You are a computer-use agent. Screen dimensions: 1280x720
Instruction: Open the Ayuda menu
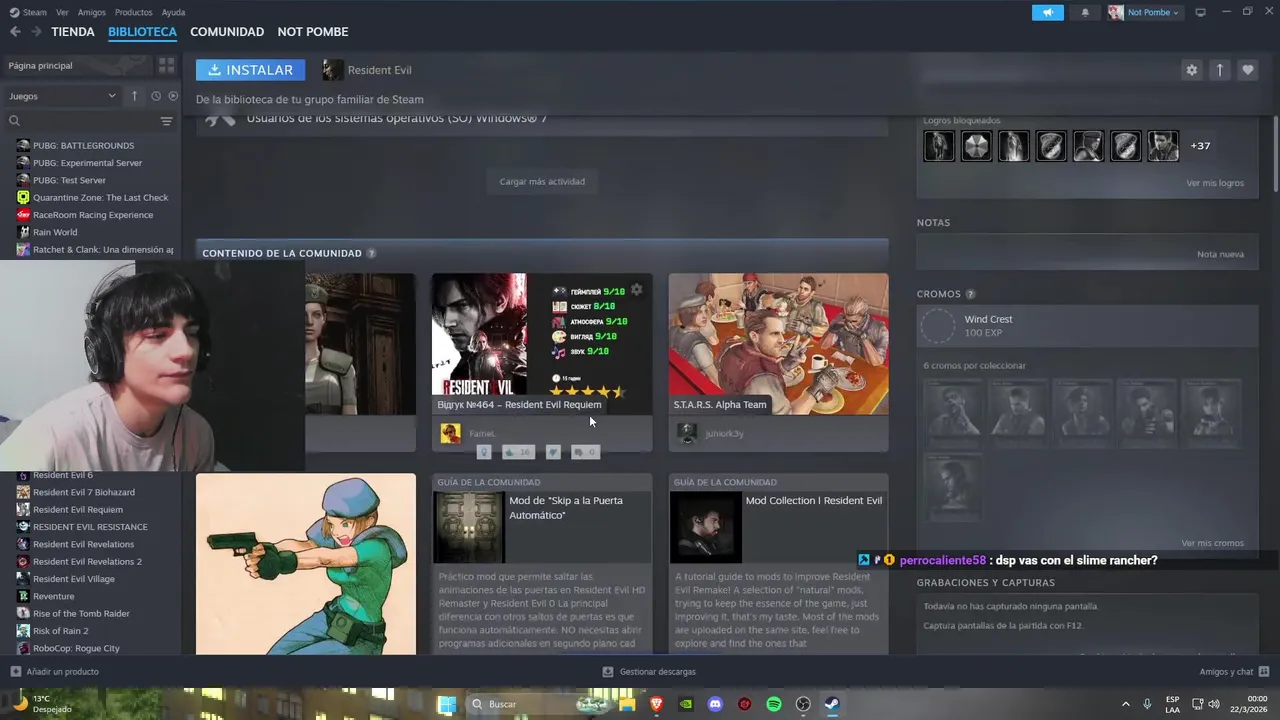click(173, 12)
